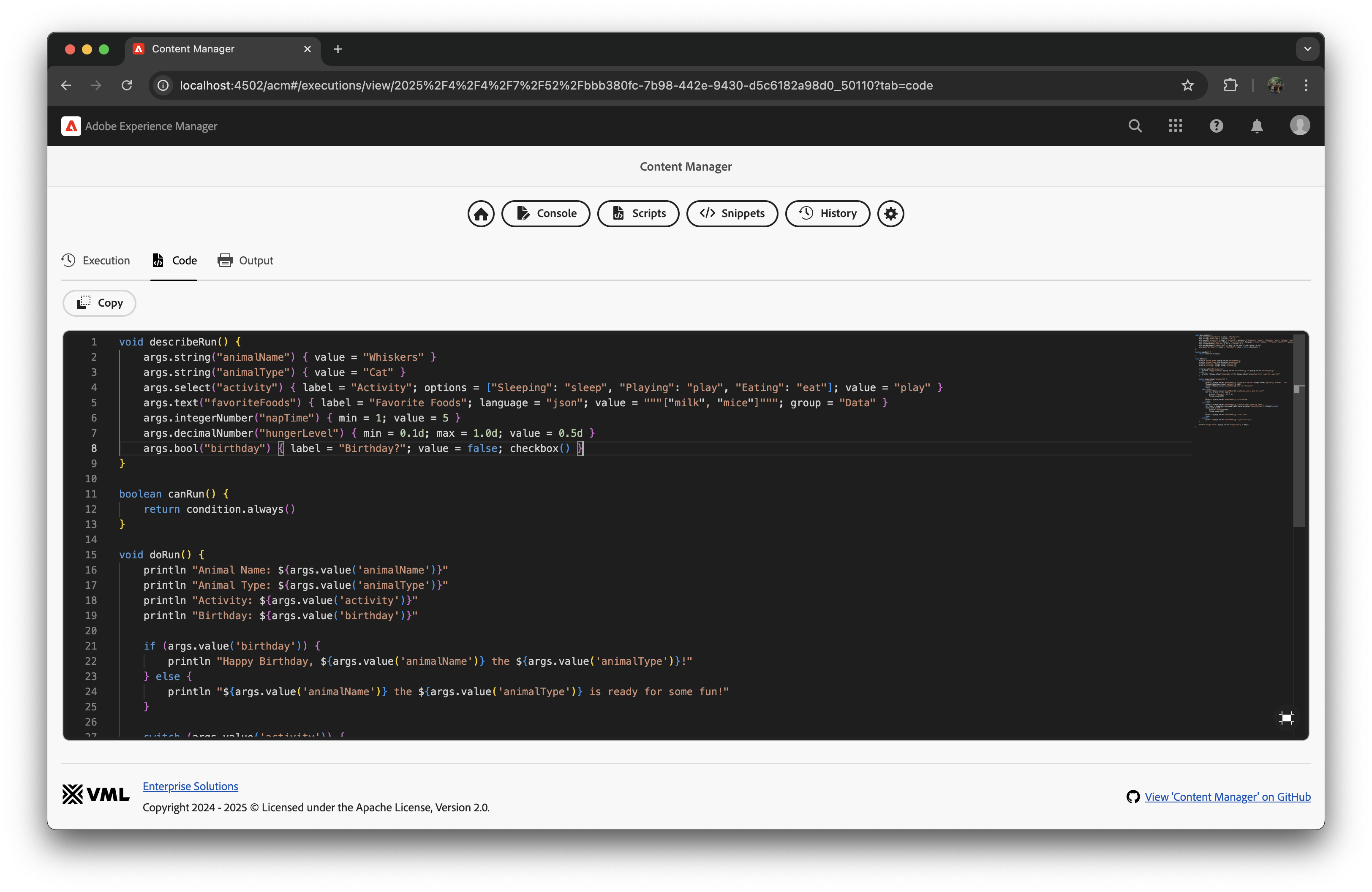Click 'boolean canRun() {' code line
The width and height of the screenshot is (1372, 892).
coord(174,494)
